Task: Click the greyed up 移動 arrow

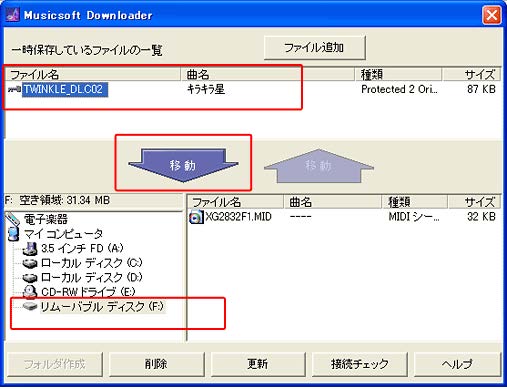Action: 319,166
